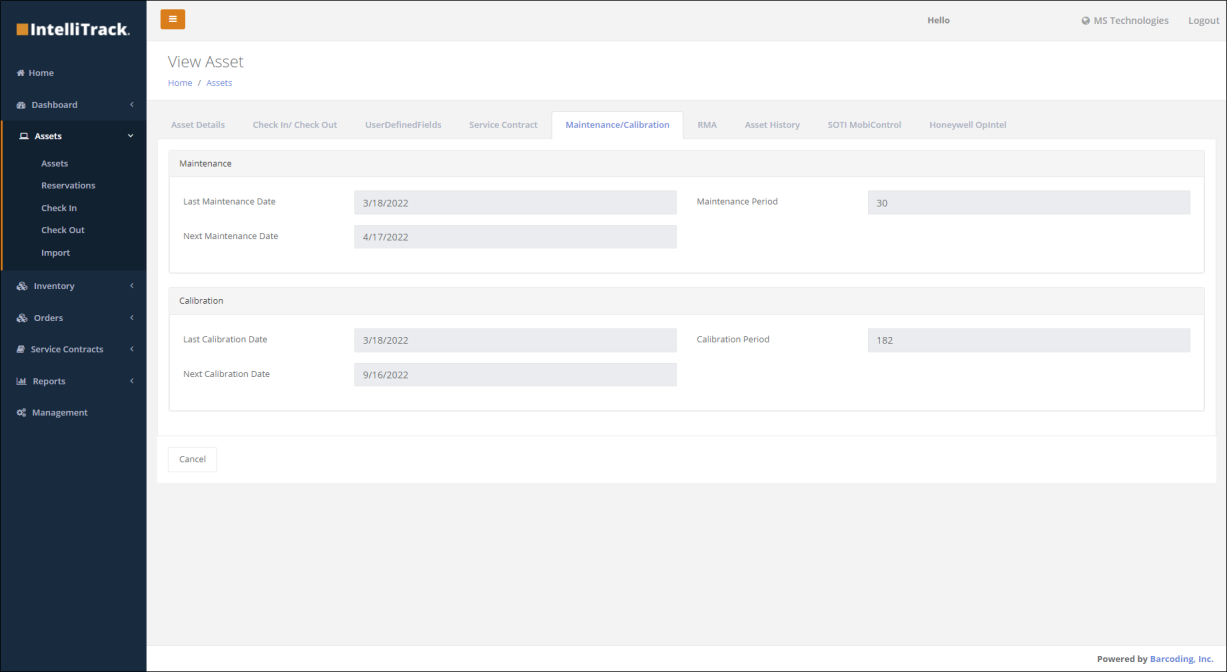Click the Hello greeting text
This screenshot has height=672, width=1227.
[x=938, y=21]
